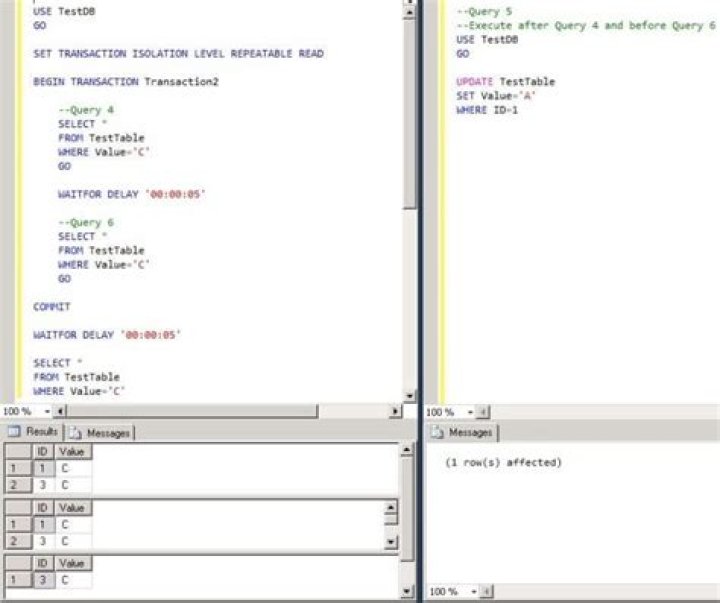Select the Messages tab in right query pane

[463, 432]
